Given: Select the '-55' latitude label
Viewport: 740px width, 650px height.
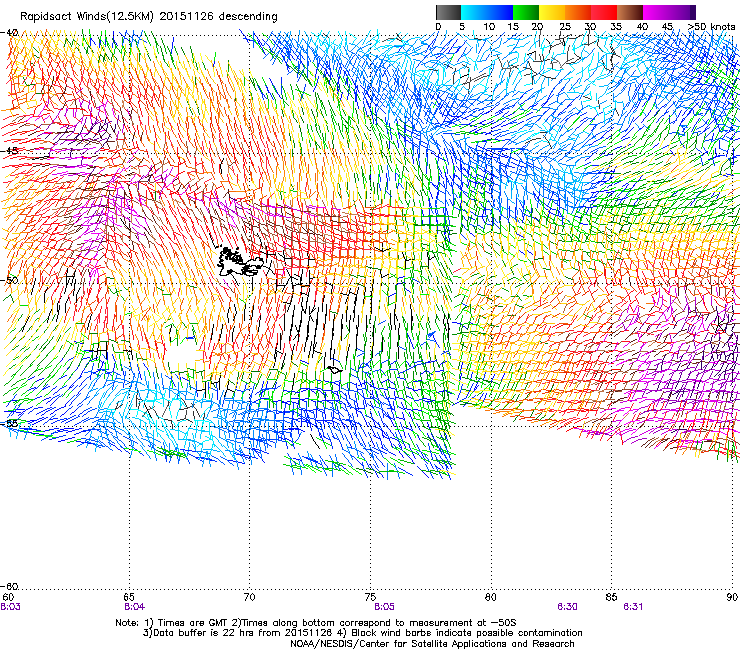Looking at the screenshot, I should coord(9,423).
